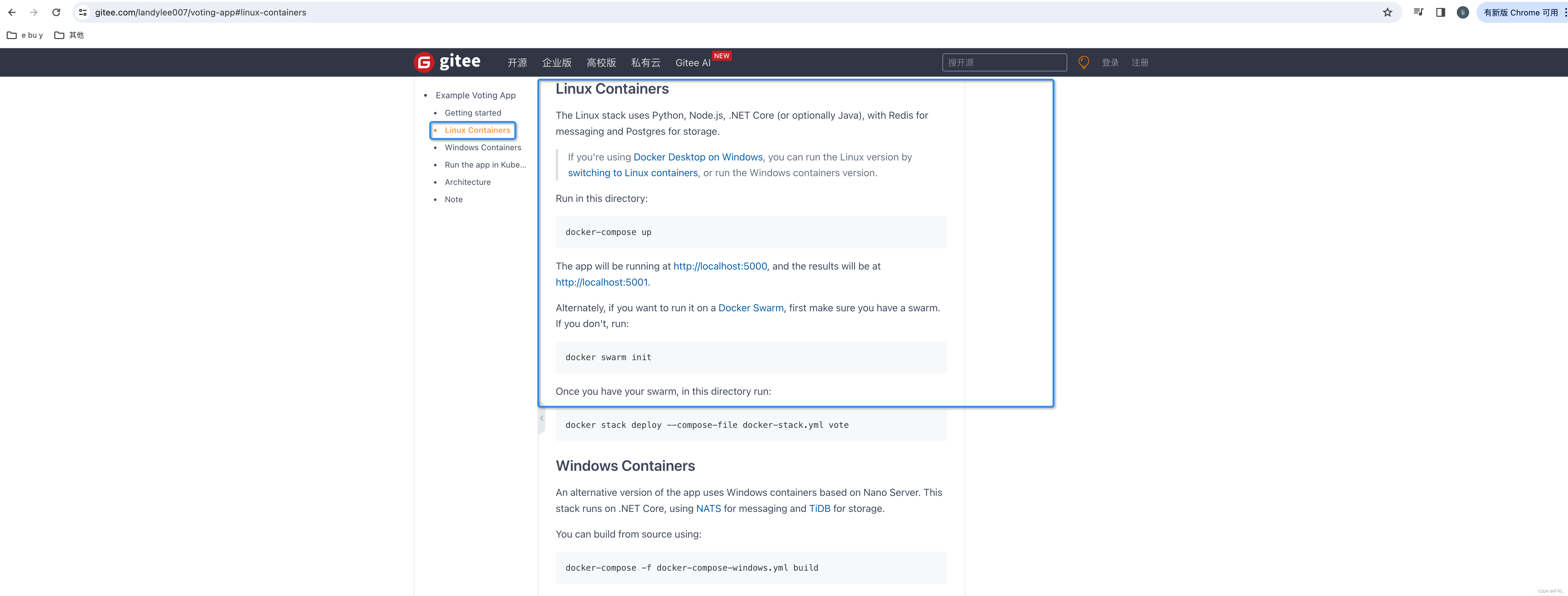Open the '其他' bookmarks folder
This screenshot has width=1568, height=596.
pyautogui.click(x=69, y=35)
